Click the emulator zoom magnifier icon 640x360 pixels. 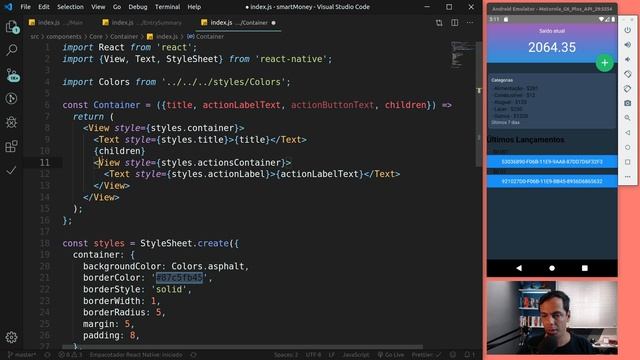pos(628,118)
